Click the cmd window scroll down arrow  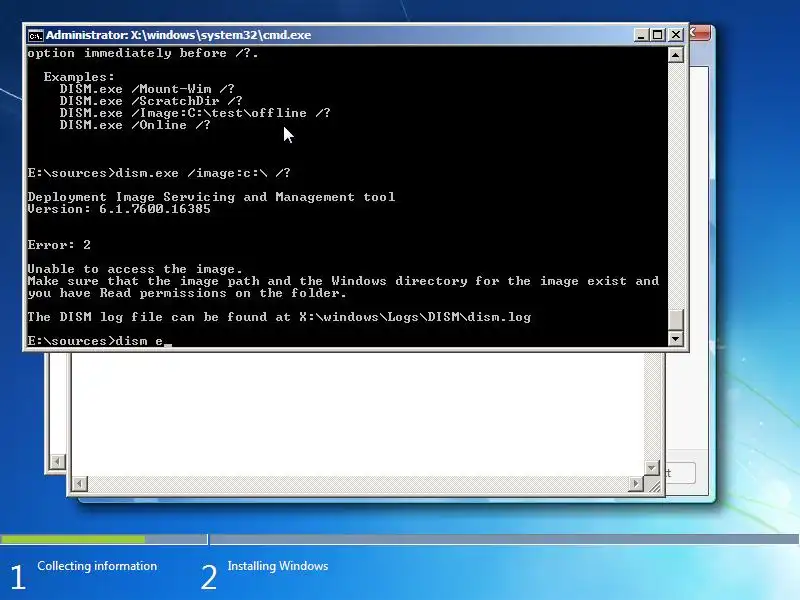click(676, 338)
